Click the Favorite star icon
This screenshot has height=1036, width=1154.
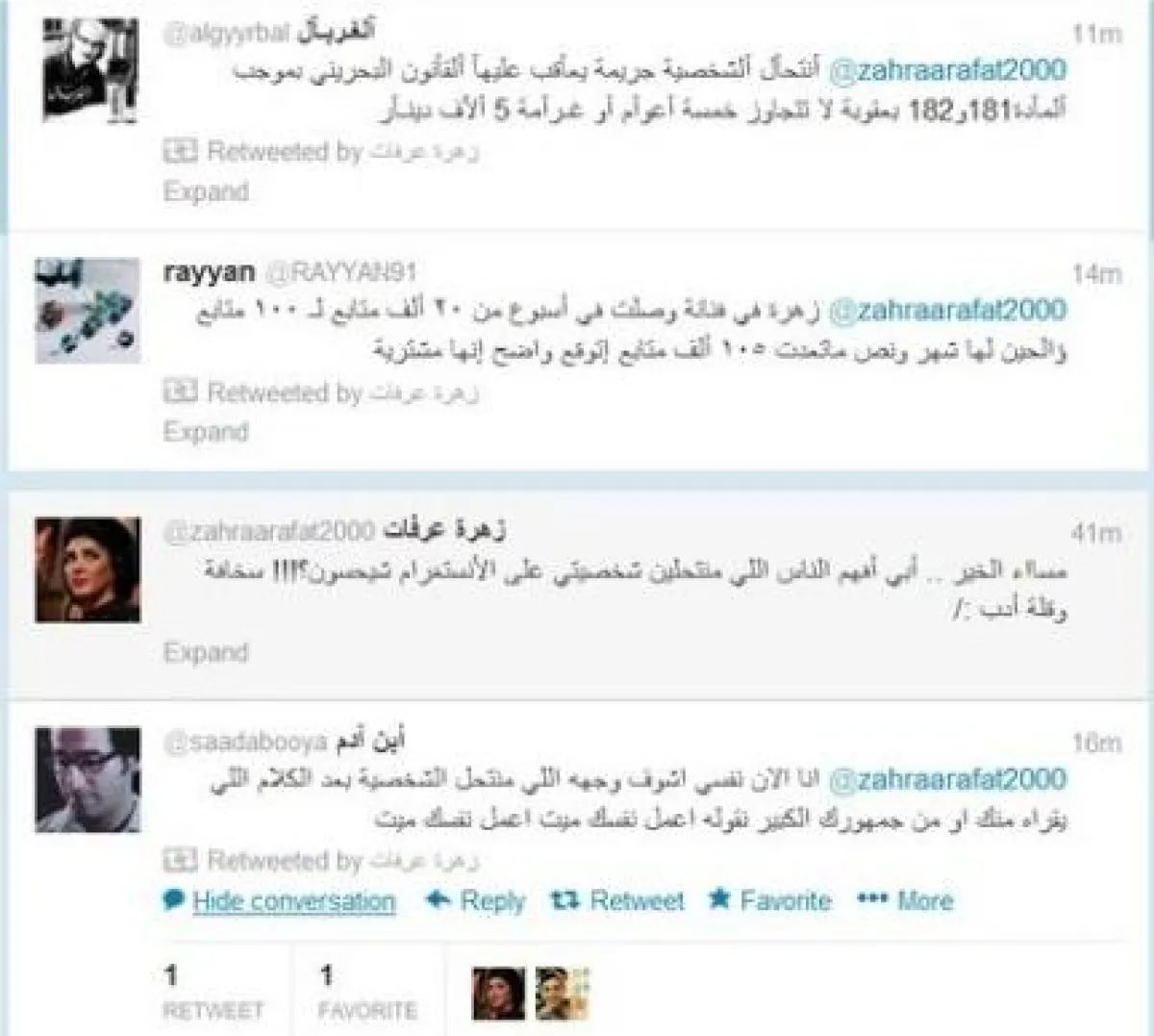(719, 898)
